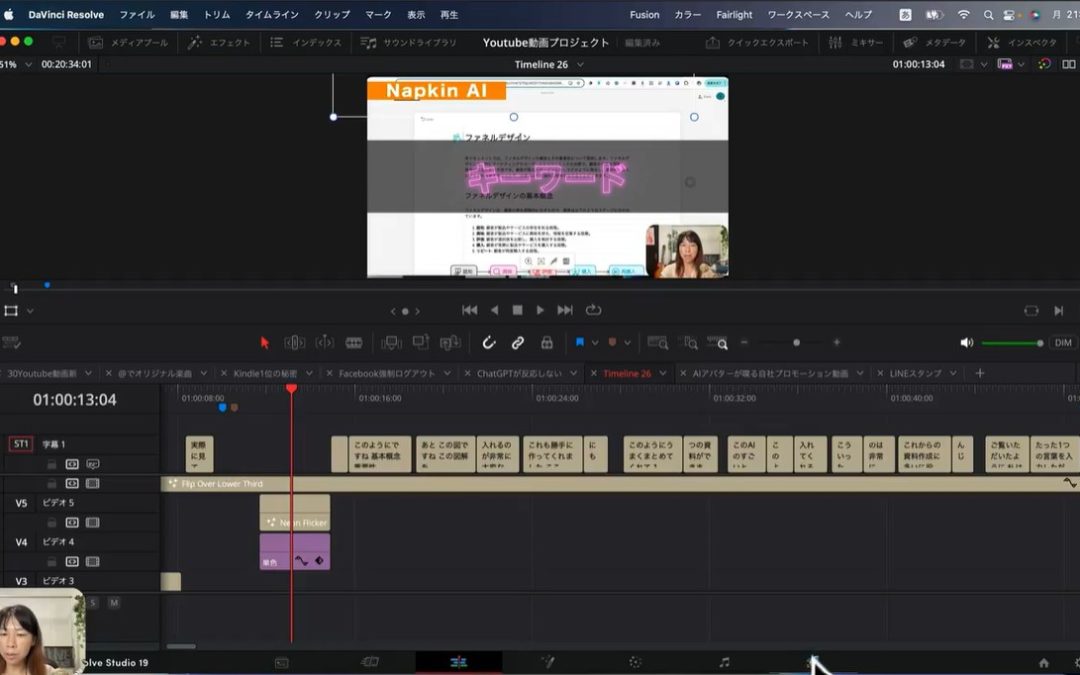Screen dimensions: 1080x675
Task: Activate the Blade edit mode tool
Action: (x=353, y=342)
